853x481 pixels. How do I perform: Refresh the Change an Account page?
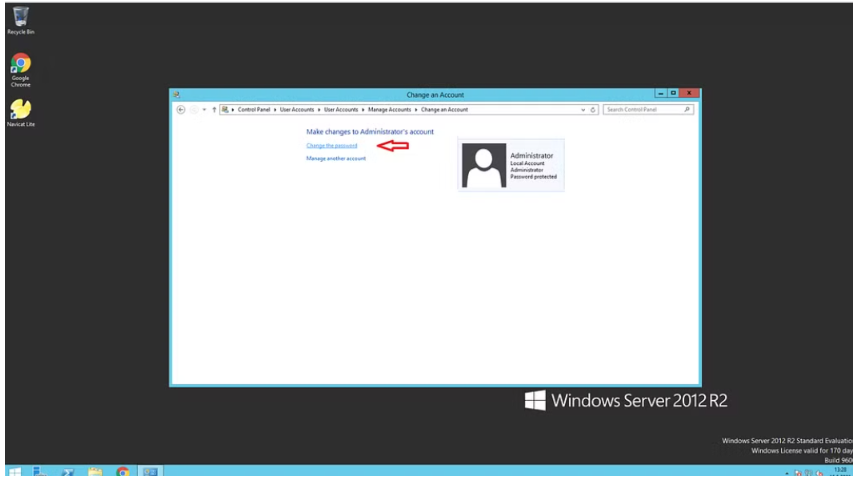(593, 109)
